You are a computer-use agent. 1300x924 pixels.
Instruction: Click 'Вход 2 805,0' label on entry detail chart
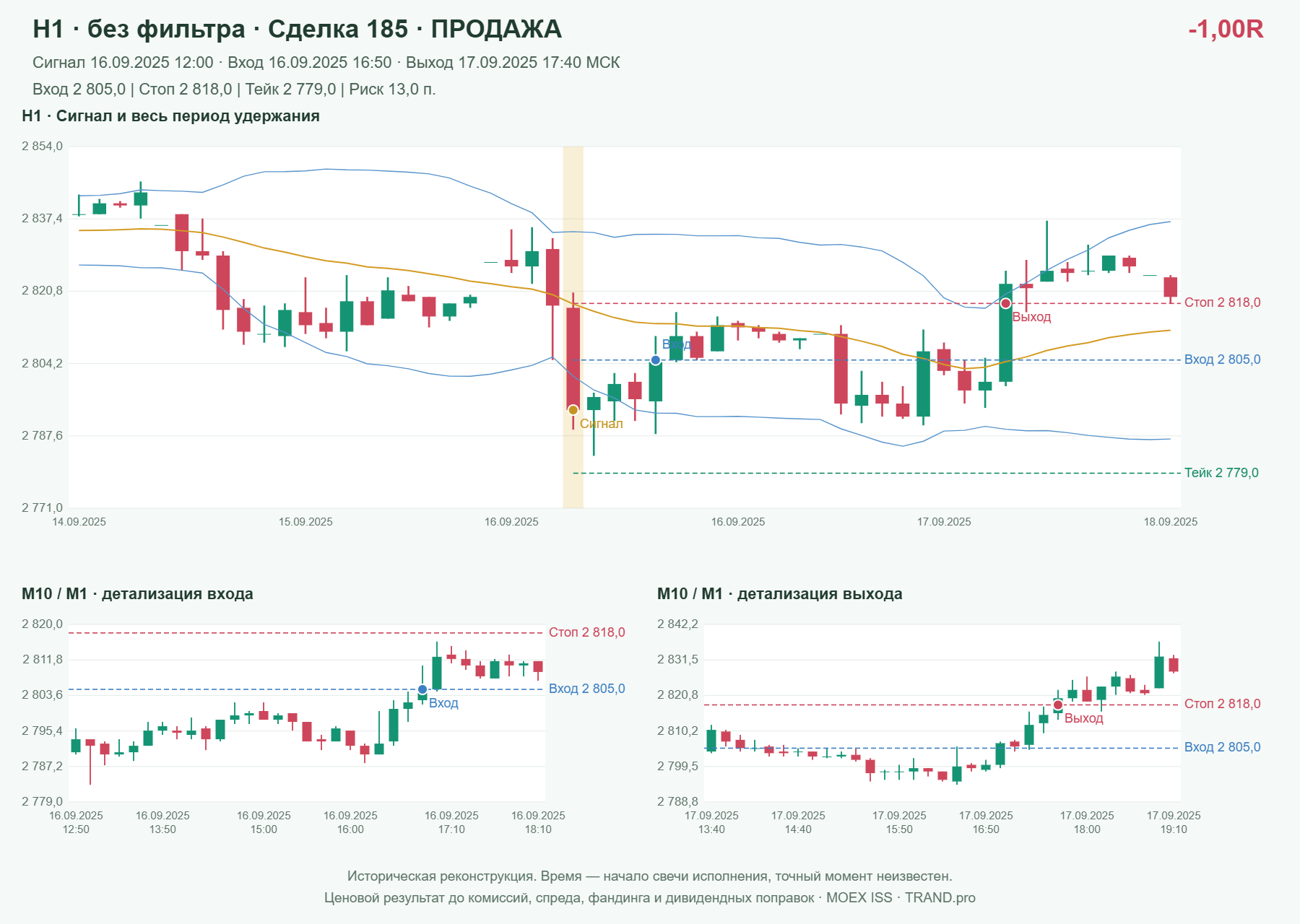click(586, 689)
